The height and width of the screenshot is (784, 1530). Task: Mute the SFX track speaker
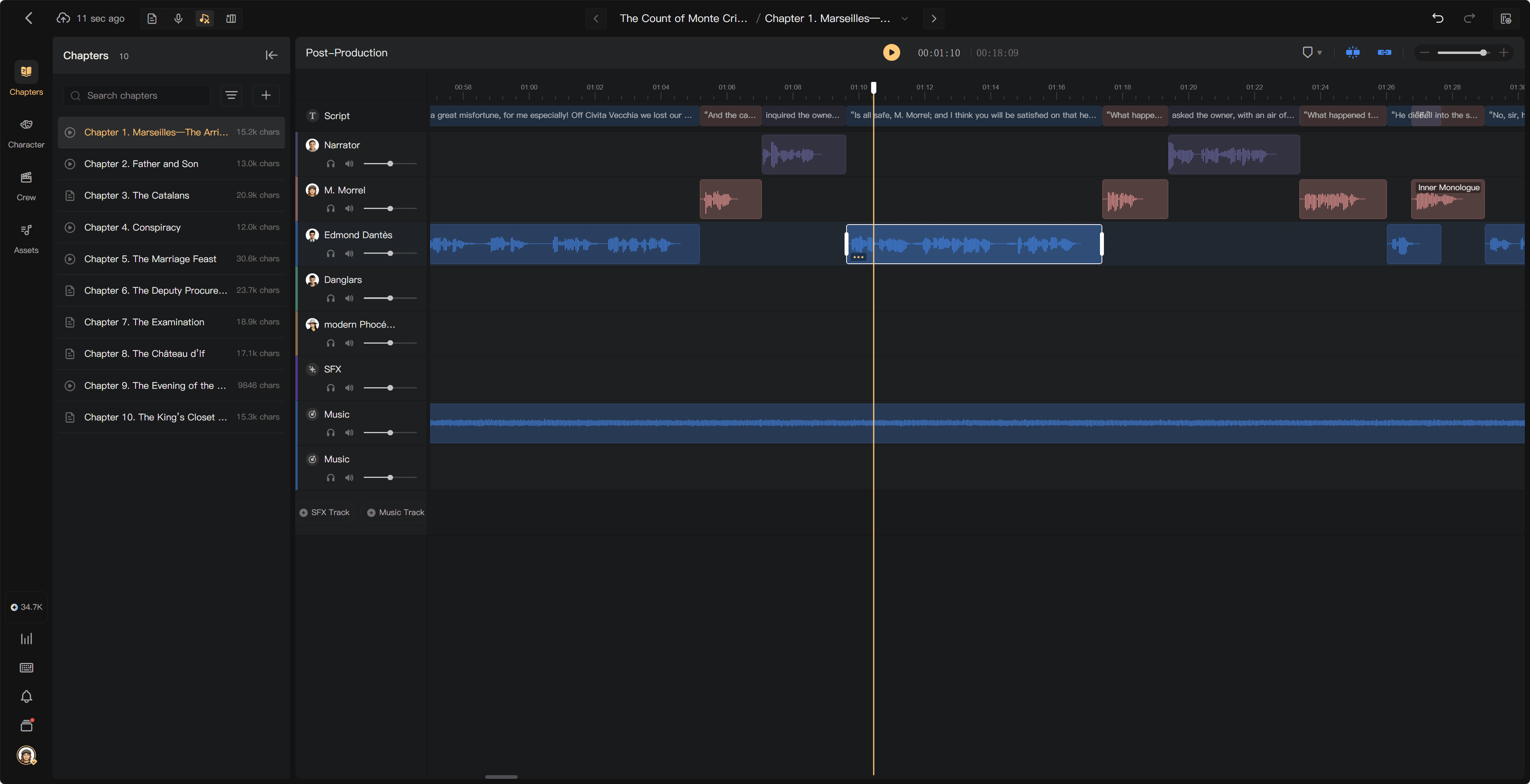coord(349,388)
